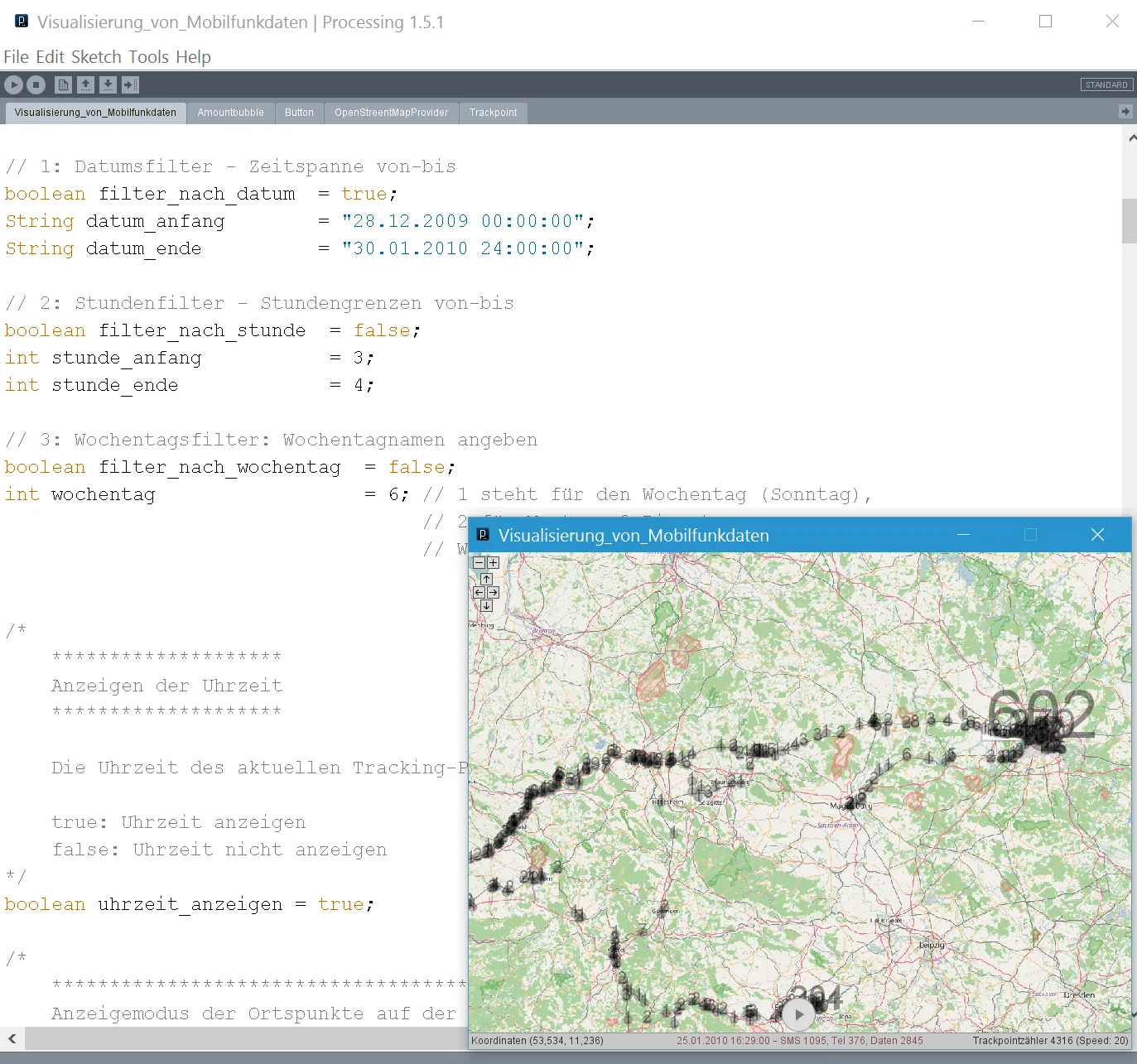Screen dimensions: 1137x1064
Task: Click the variable stunde_anfang in code
Action: [x=127, y=358]
